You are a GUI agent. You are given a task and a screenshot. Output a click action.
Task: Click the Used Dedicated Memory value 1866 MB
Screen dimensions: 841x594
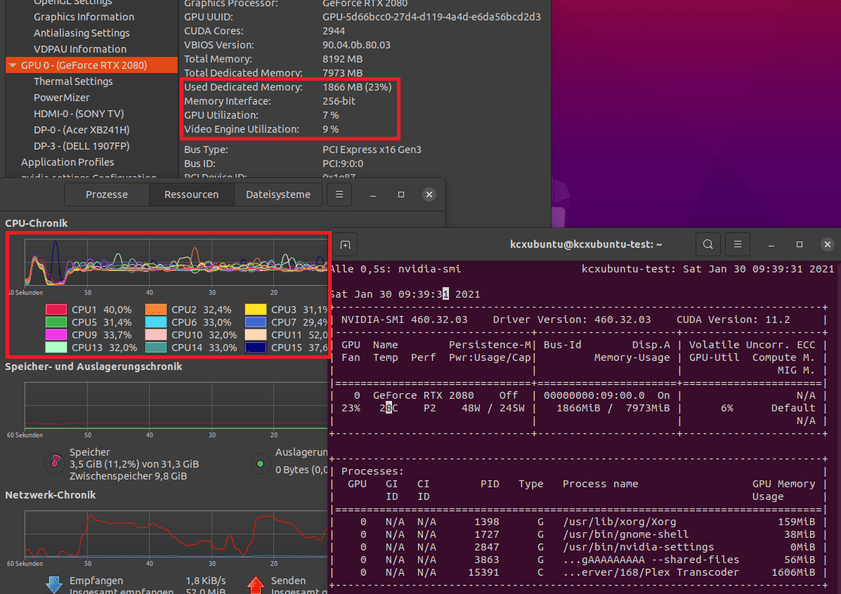point(357,87)
